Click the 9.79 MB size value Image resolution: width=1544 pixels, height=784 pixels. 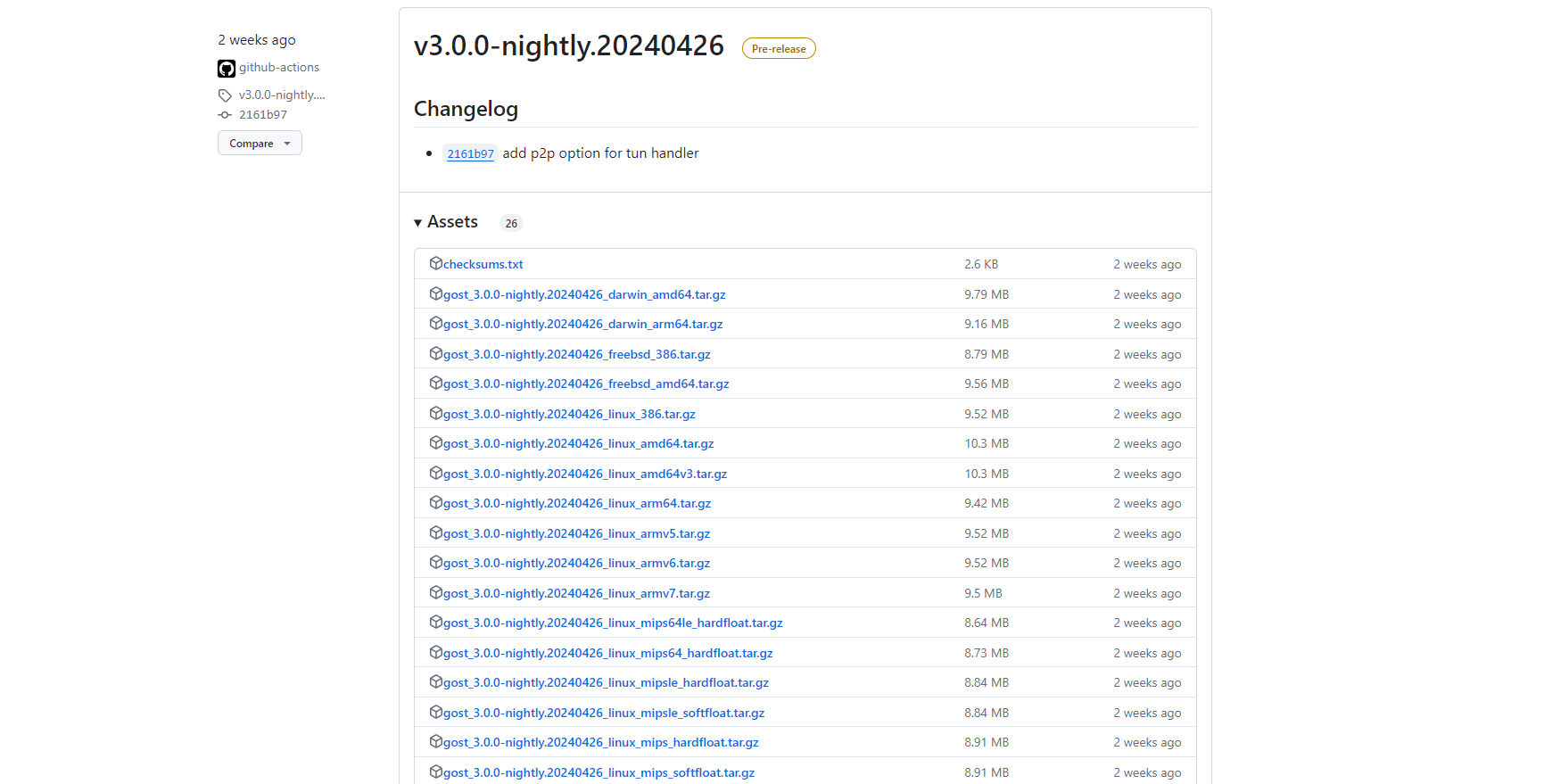pyautogui.click(x=987, y=294)
